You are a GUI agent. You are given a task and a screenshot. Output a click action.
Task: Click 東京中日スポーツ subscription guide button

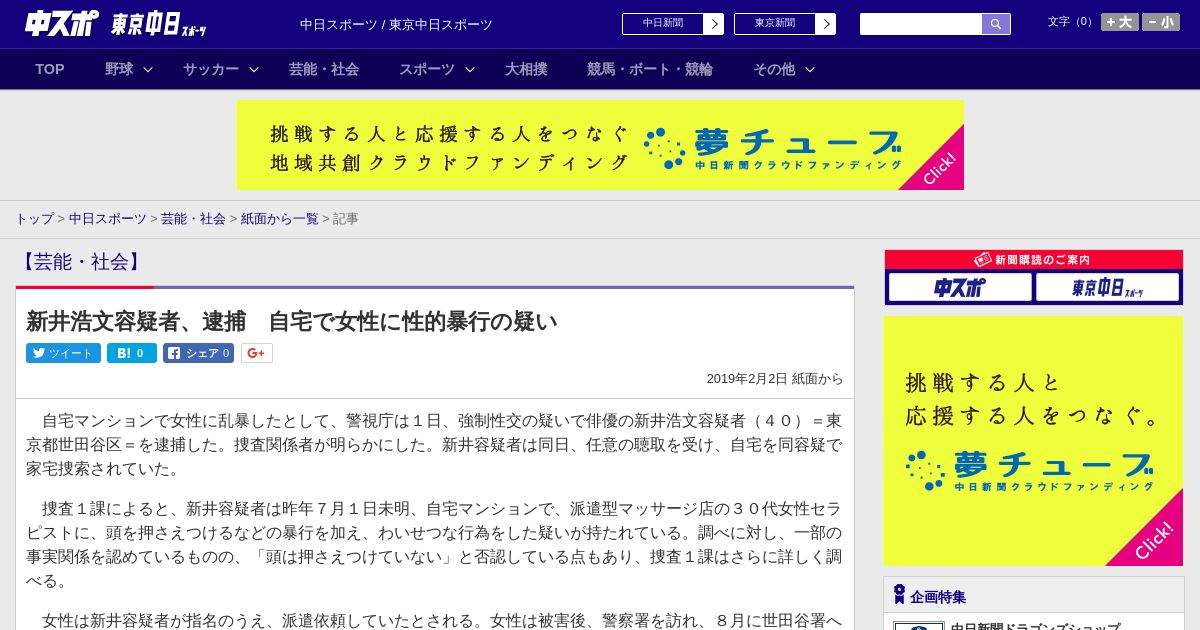point(1107,287)
